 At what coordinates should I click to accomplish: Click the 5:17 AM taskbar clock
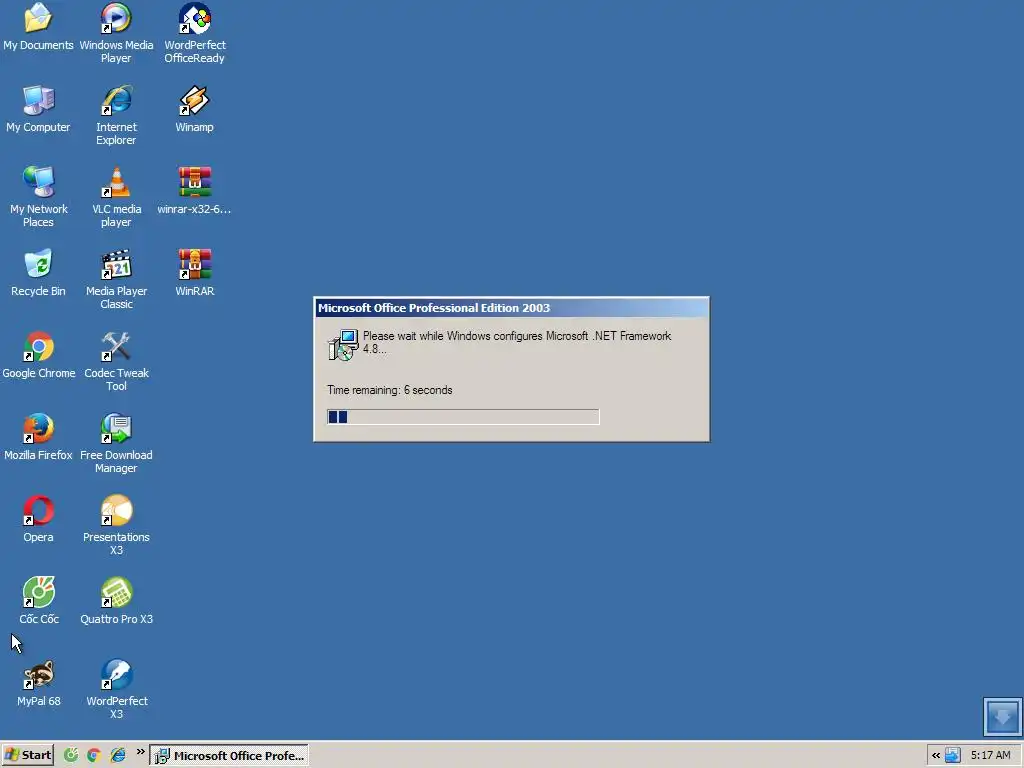click(990, 755)
